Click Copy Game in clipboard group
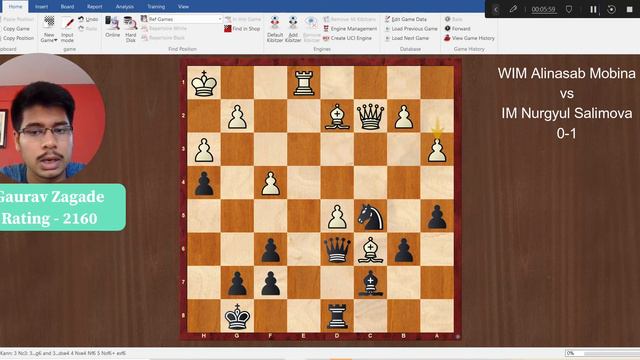This screenshot has width=640, height=360. [x=16, y=29]
